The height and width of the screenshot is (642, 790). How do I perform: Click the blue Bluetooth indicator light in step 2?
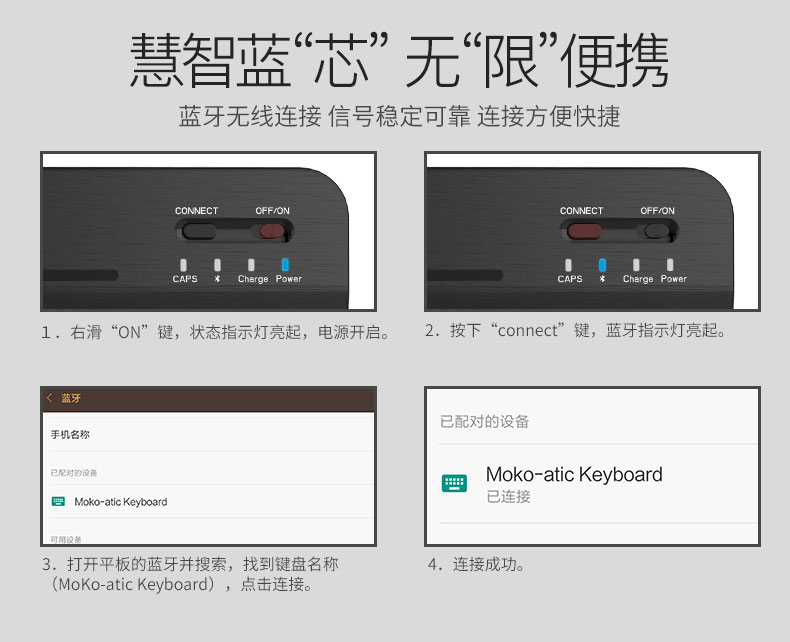click(602, 265)
